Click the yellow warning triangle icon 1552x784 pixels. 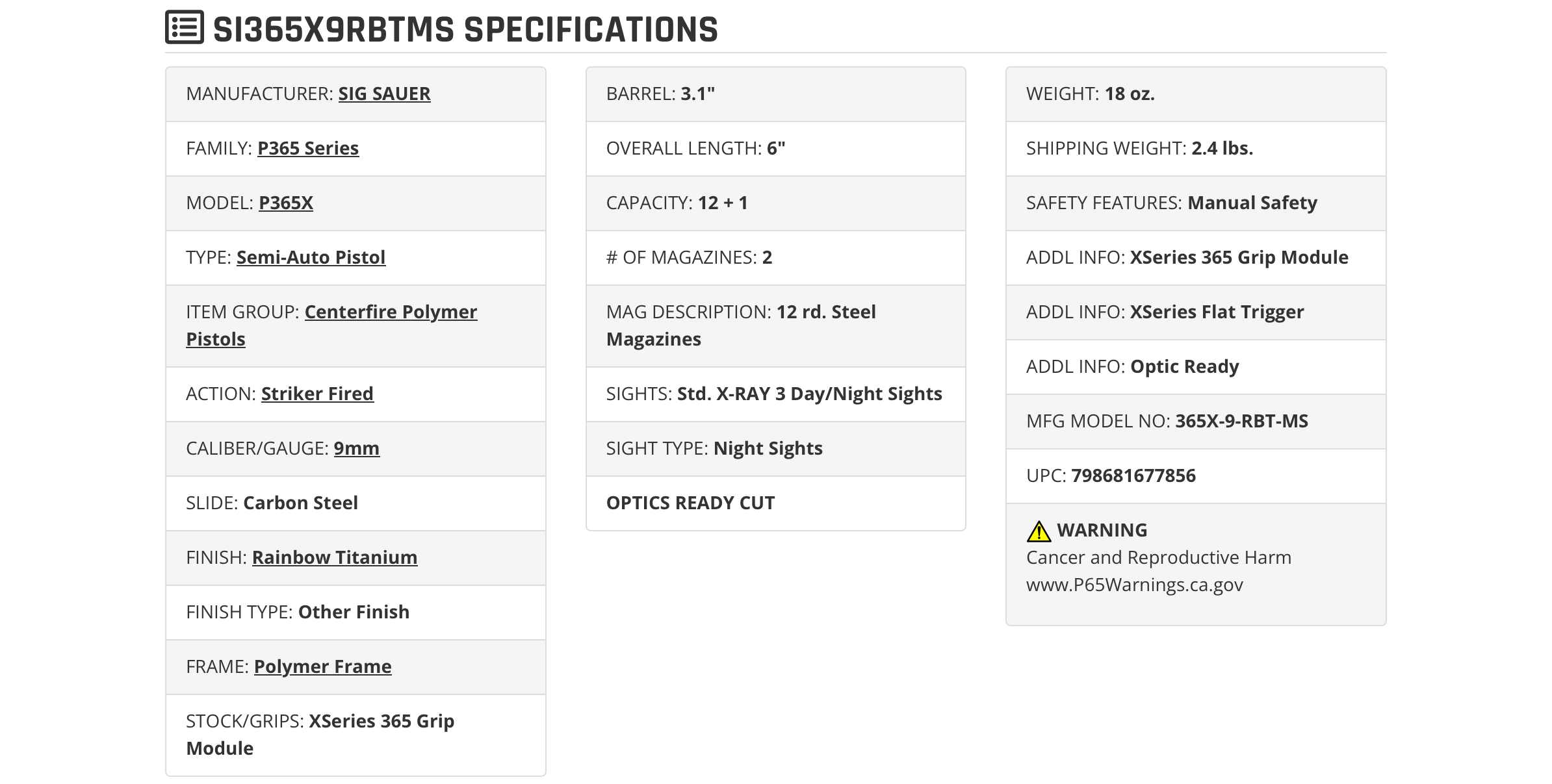tap(1039, 531)
